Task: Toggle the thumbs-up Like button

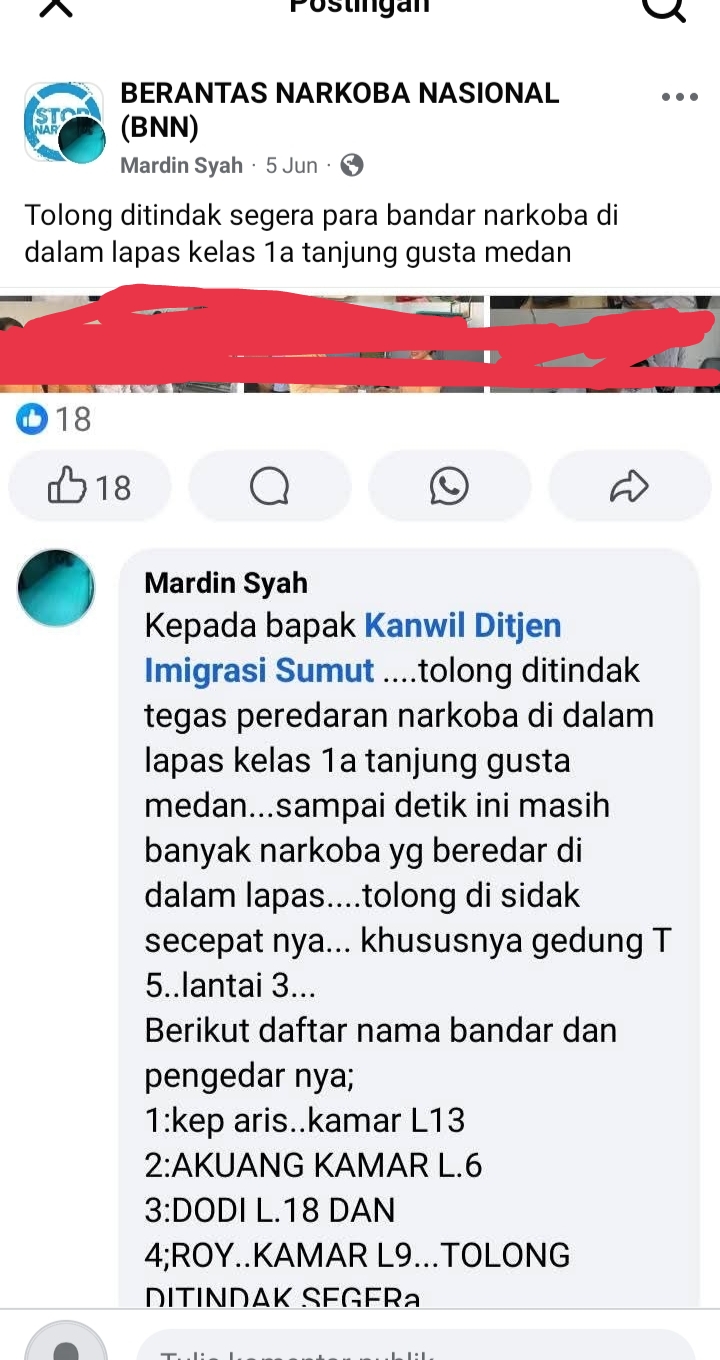Action: click(90, 486)
